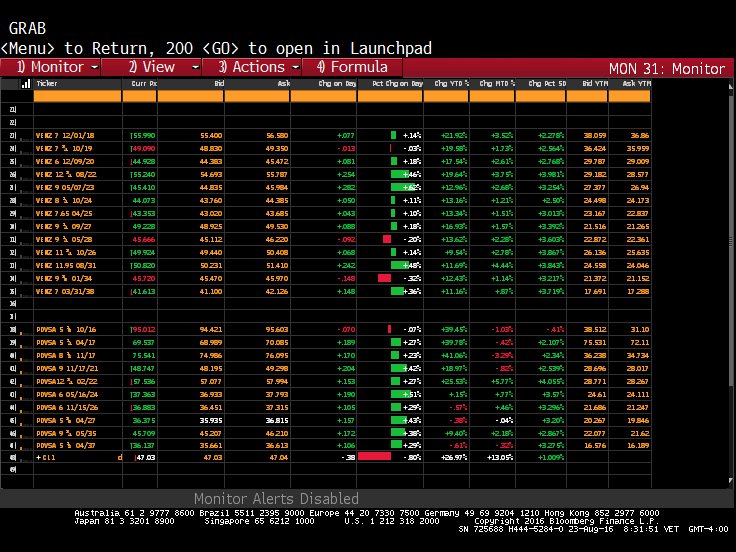Click the Ask YTM column header
The width and height of the screenshot is (736, 552).
click(x=636, y=84)
